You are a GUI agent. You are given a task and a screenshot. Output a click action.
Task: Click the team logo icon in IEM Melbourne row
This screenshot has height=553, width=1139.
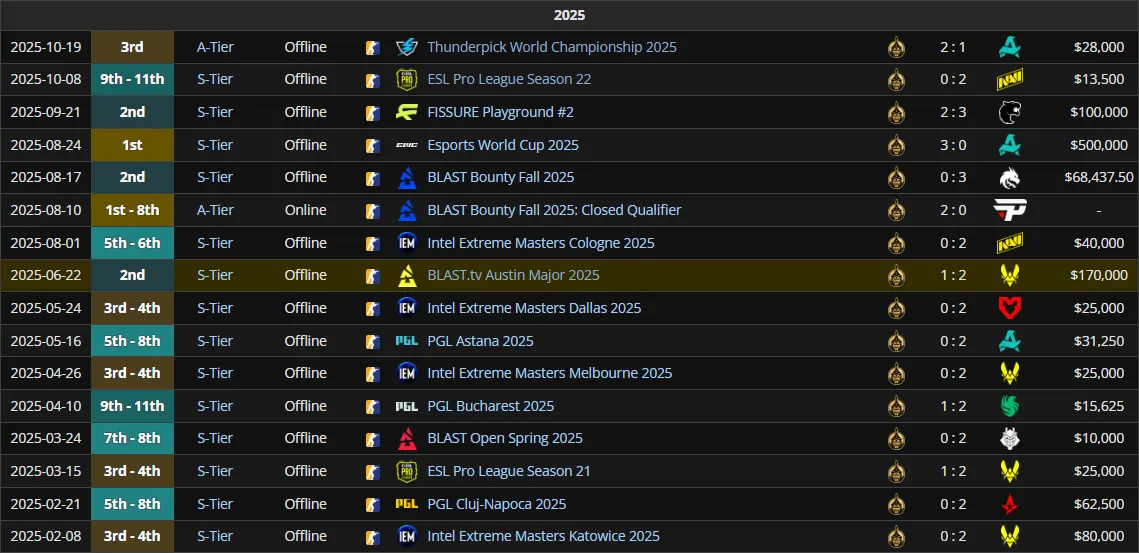(896, 374)
